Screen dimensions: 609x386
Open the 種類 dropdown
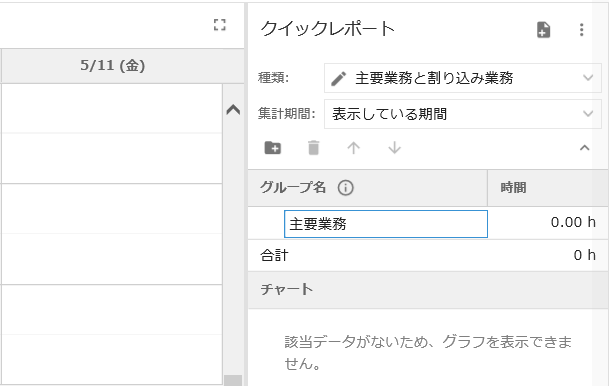tap(463, 78)
